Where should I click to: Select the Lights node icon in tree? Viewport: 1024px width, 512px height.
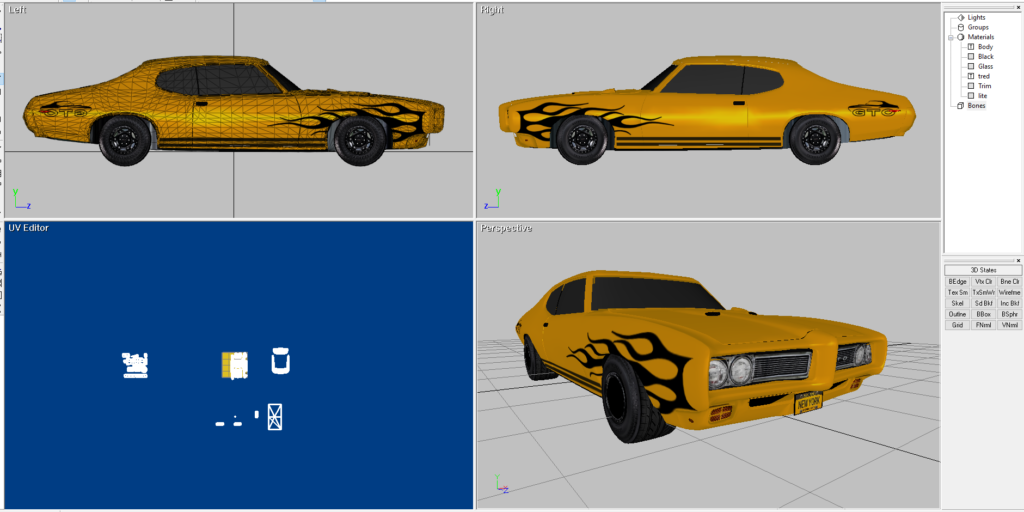(961, 17)
